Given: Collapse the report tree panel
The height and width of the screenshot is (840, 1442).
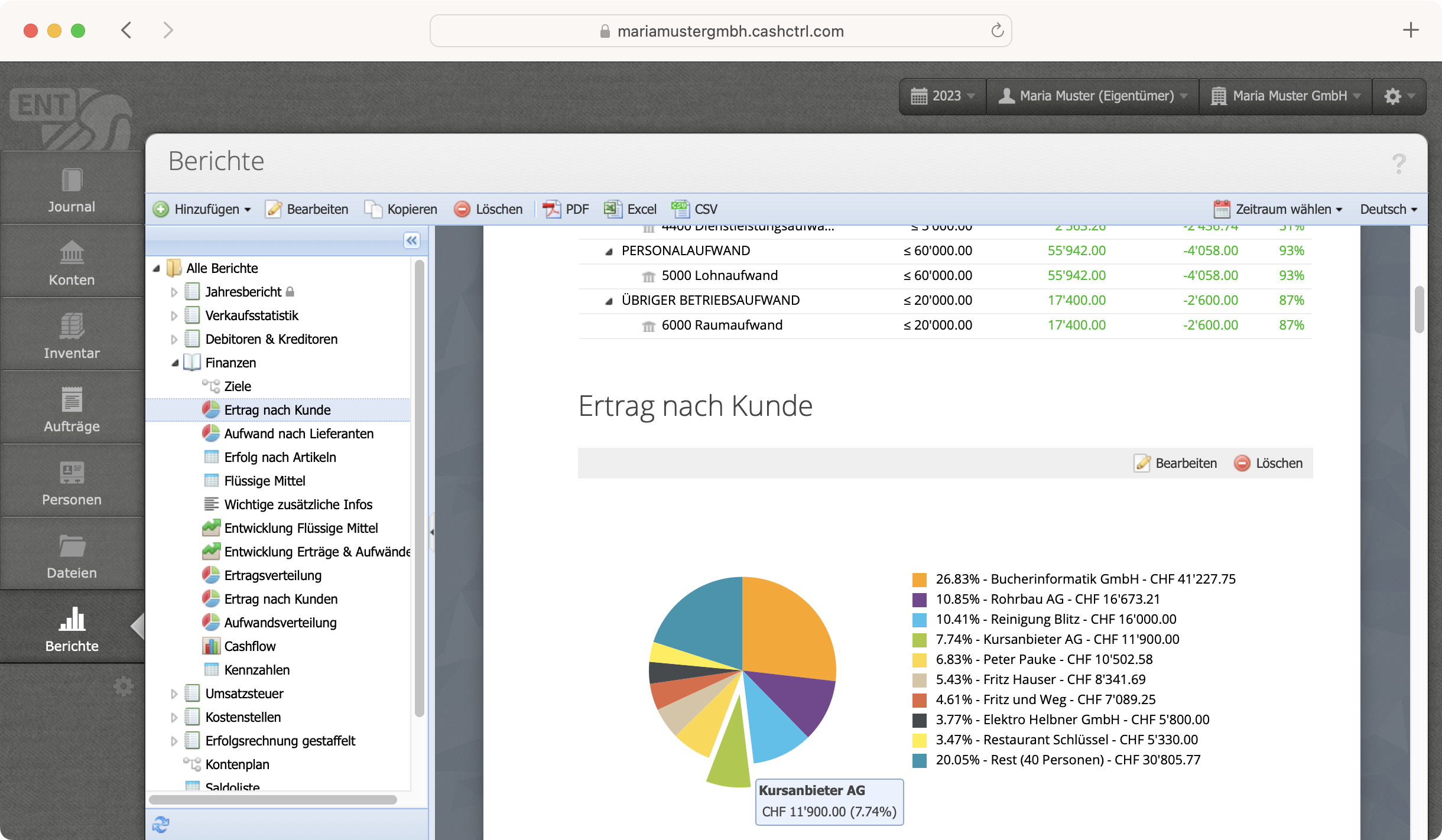Looking at the screenshot, I should point(411,240).
